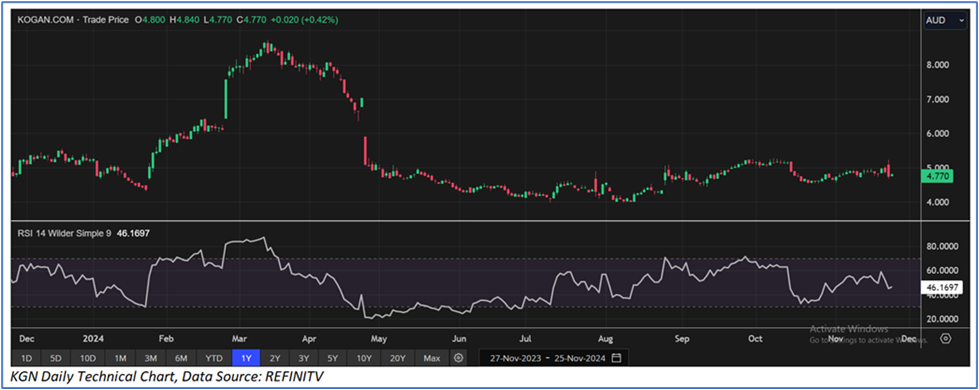Click the Feb label on time axis
This screenshot has height=390, width=979.
pos(166,339)
